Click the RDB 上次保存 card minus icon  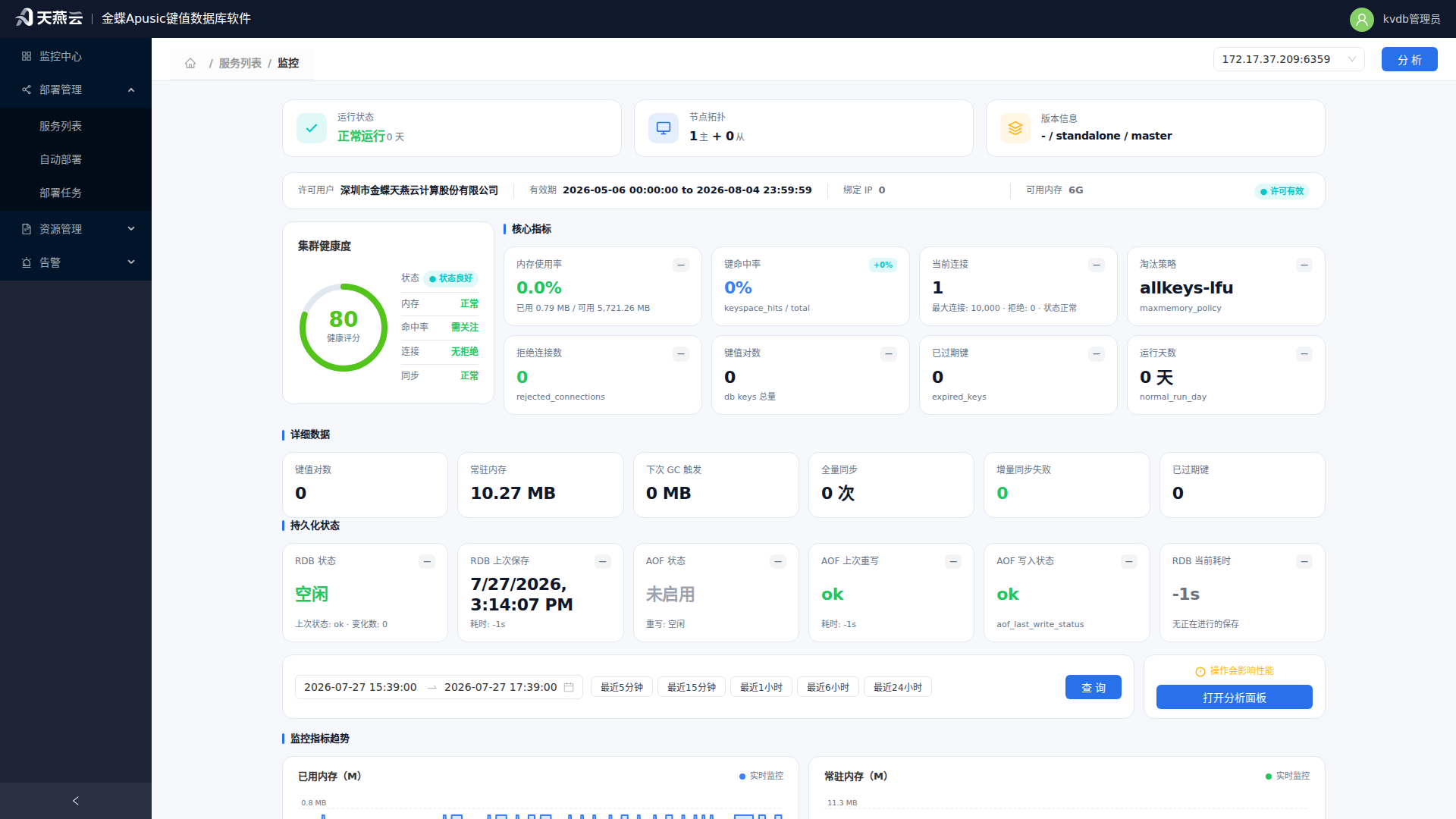(x=603, y=561)
